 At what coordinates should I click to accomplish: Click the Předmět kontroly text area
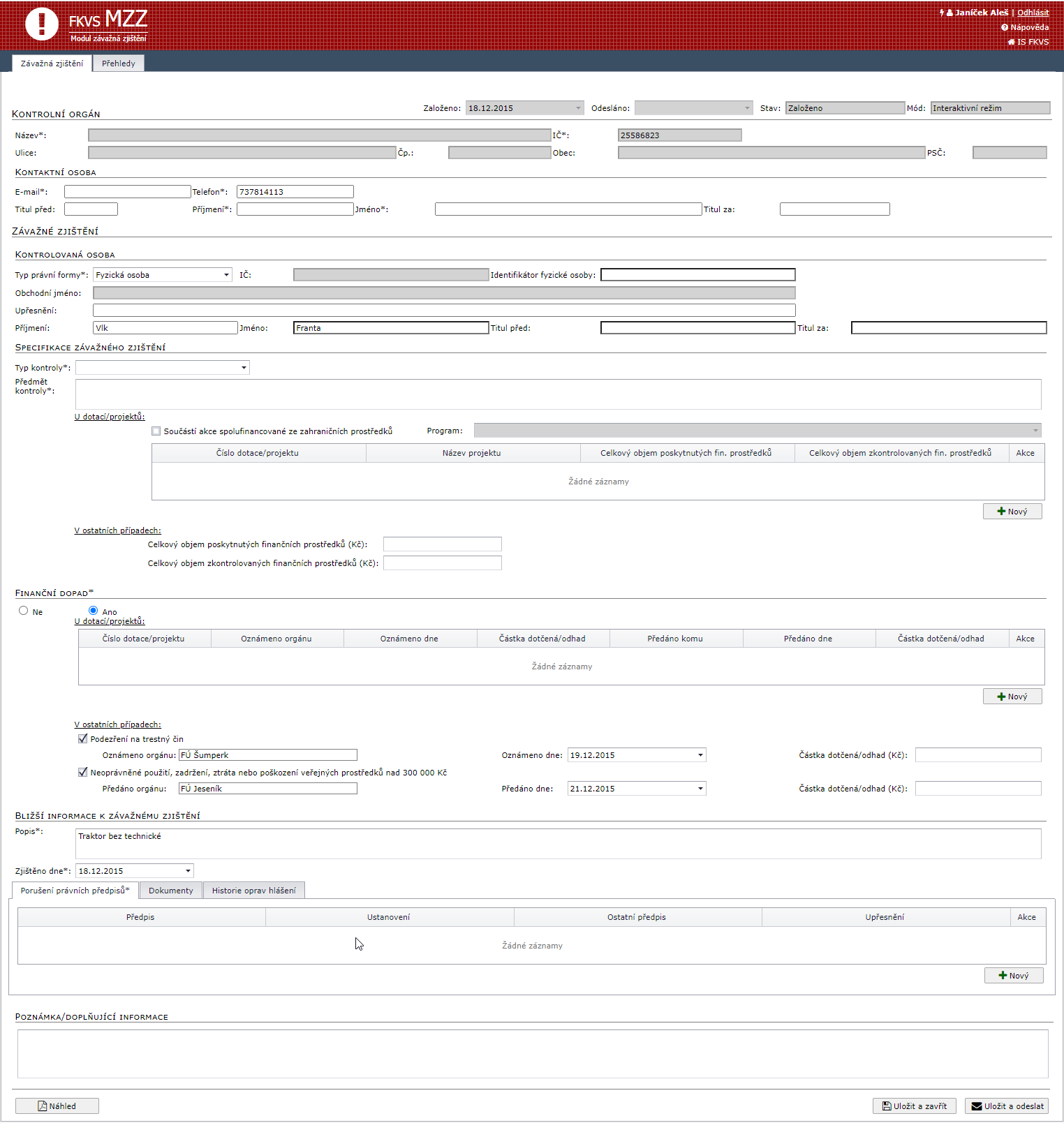[559, 394]
